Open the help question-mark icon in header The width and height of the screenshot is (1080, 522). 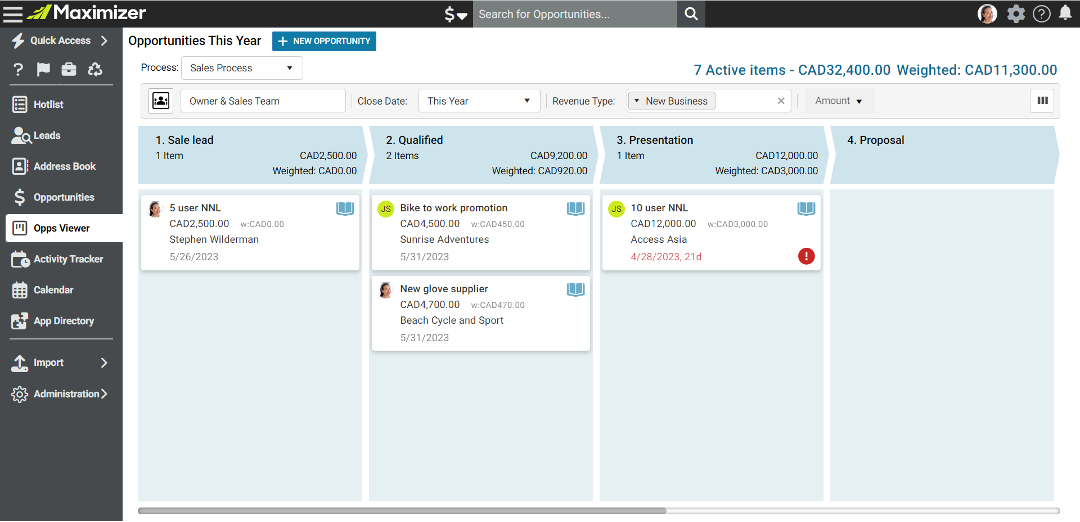(x=1041, y=14)
